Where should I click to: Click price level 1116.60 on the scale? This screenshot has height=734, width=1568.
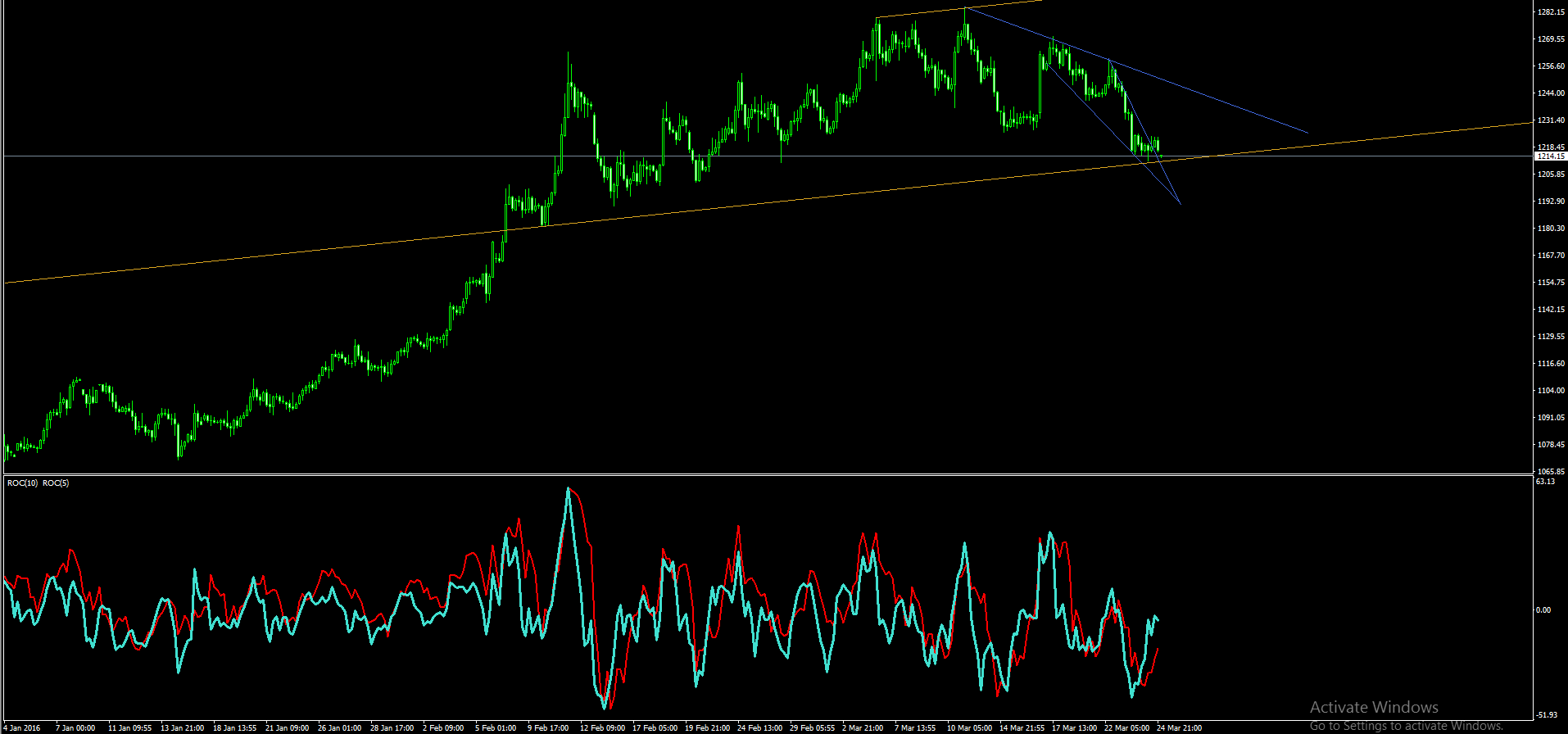[1551, 364]
